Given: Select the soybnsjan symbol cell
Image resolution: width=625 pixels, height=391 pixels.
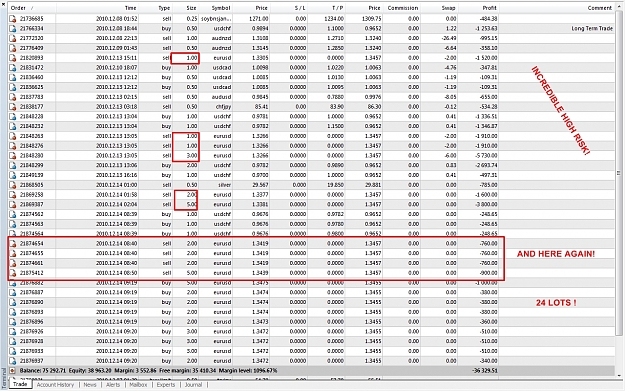Looking at the screenshot, I should pos(216,19).
